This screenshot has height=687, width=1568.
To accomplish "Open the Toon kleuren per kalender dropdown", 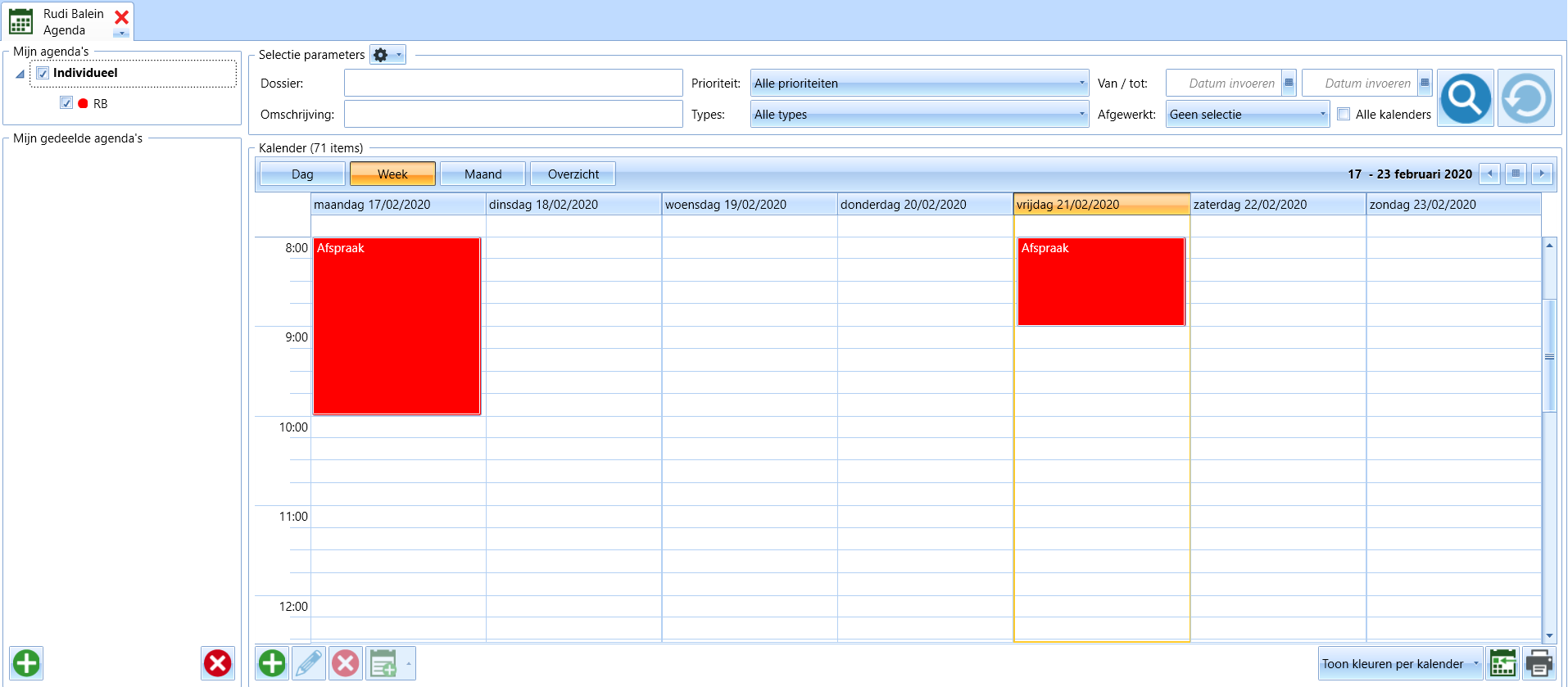I will click(x=1400, y=663).
